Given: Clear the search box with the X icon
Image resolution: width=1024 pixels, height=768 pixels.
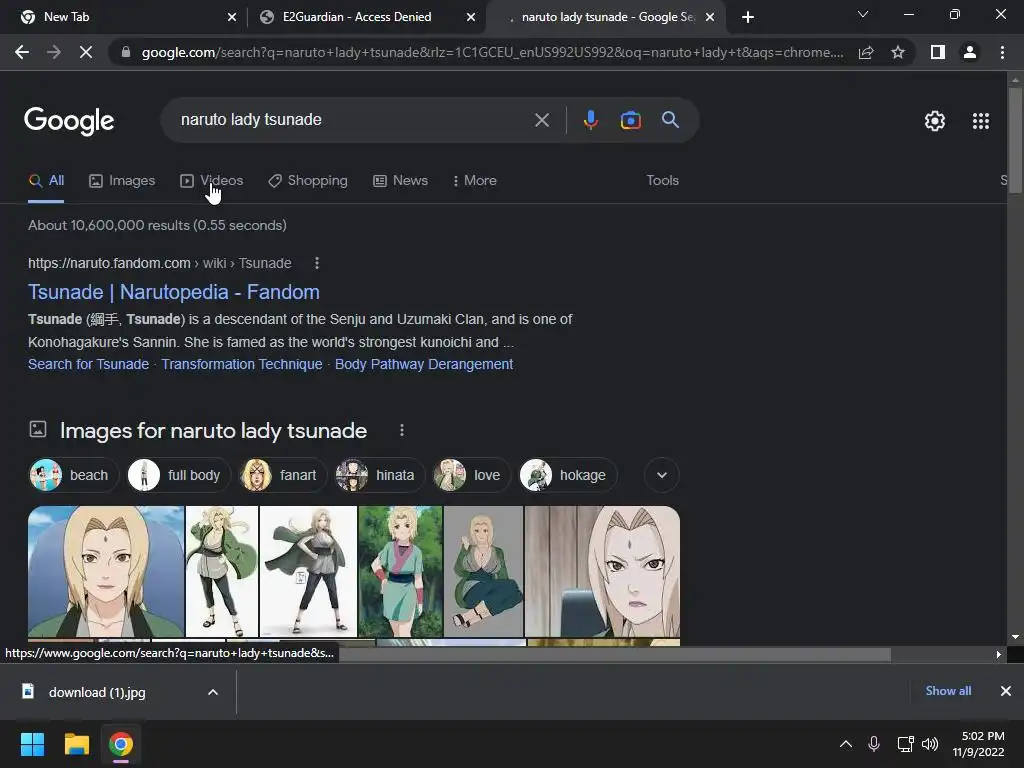Looking at the screenshot, I should click(541, 120).
